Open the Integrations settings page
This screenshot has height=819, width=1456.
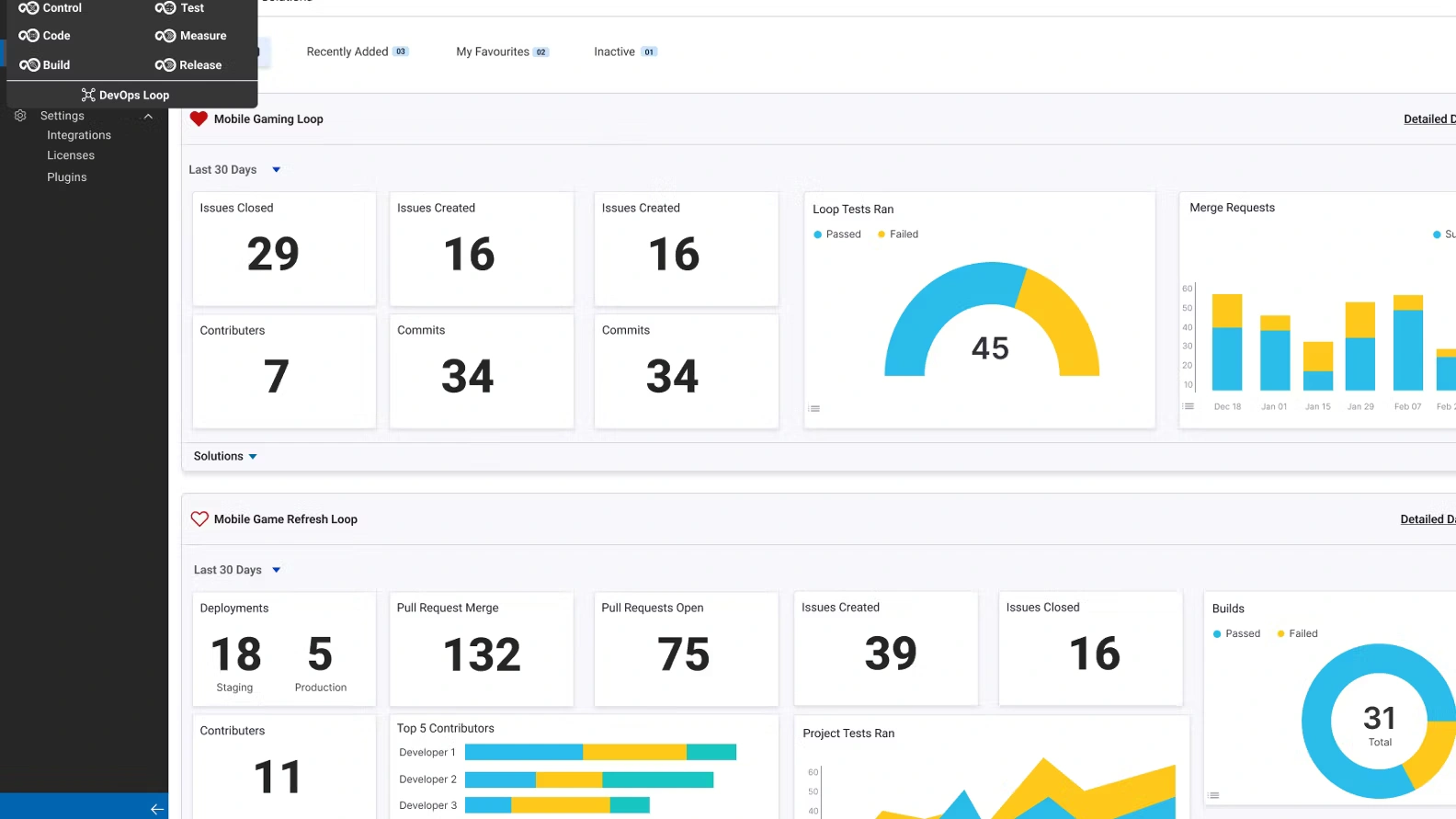79,135
